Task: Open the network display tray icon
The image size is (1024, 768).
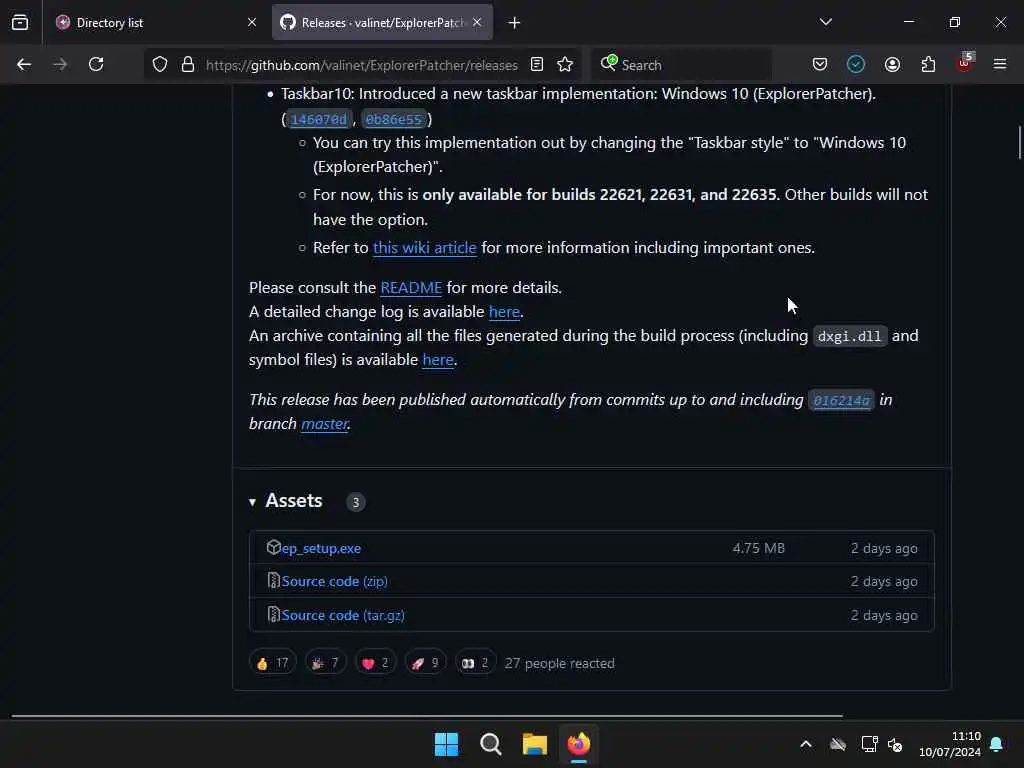Action: pyautogui.click(x=869, y=744)
